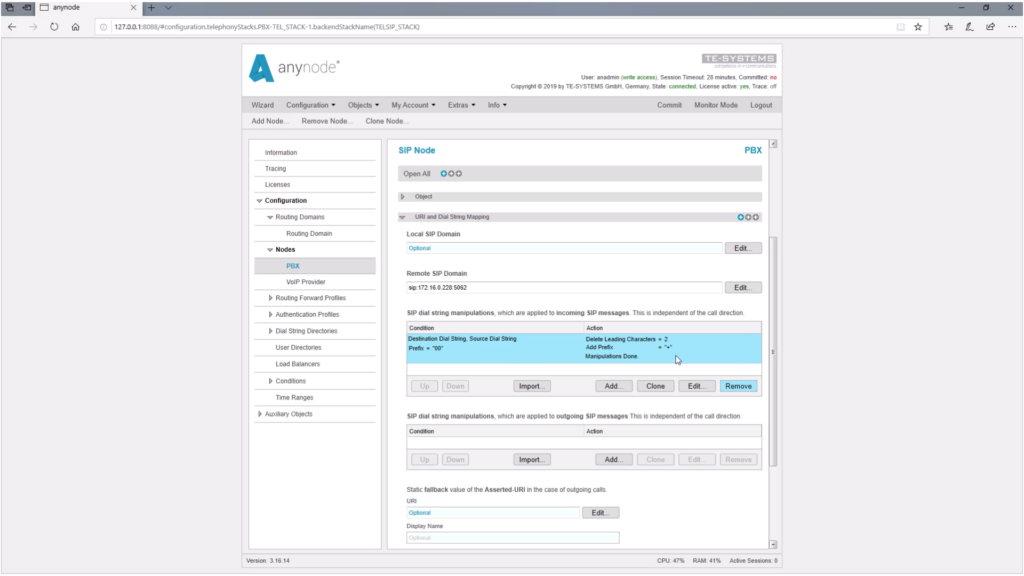
Task: Collapse the URI and Dial String Mapping section
Action: point(402,217)
